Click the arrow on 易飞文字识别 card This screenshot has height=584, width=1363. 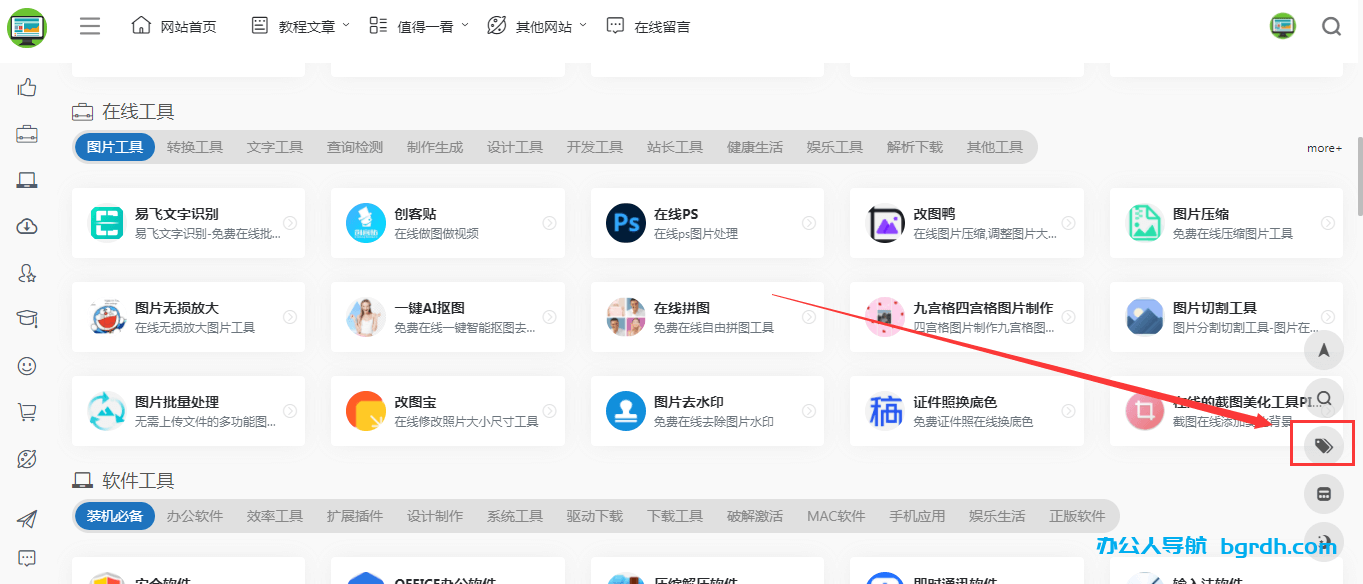coord(289,222)
